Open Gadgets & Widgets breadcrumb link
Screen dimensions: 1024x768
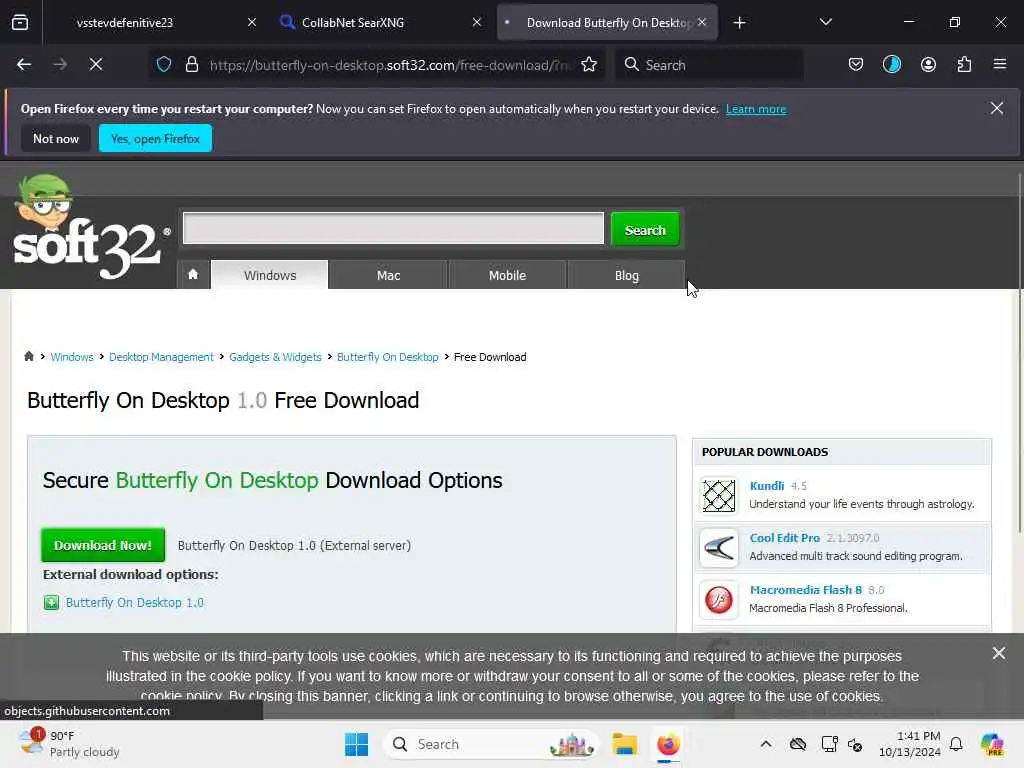275,357
